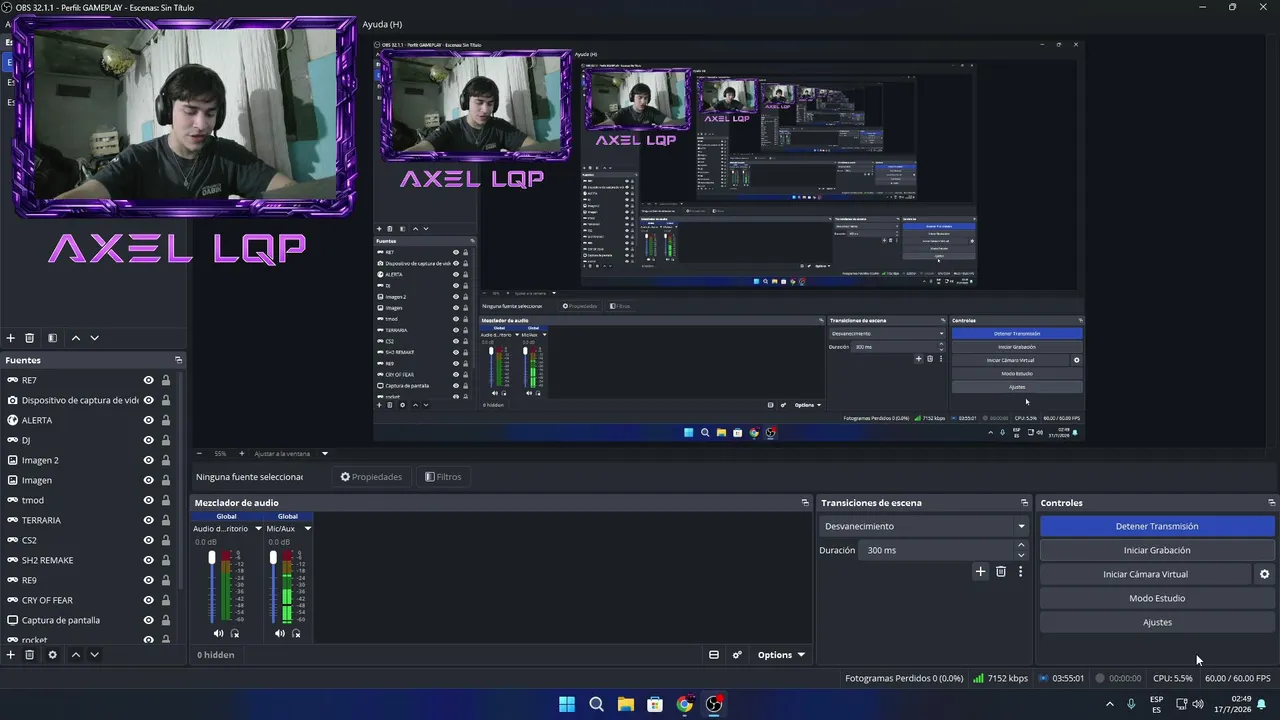Pop out the Controles dock

click(x=1272, y=503)
